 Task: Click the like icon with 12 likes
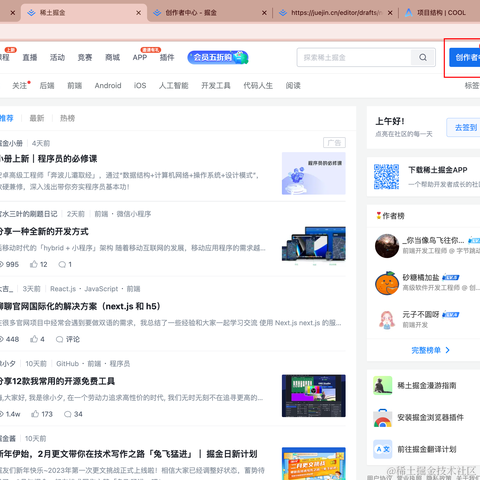34,264
